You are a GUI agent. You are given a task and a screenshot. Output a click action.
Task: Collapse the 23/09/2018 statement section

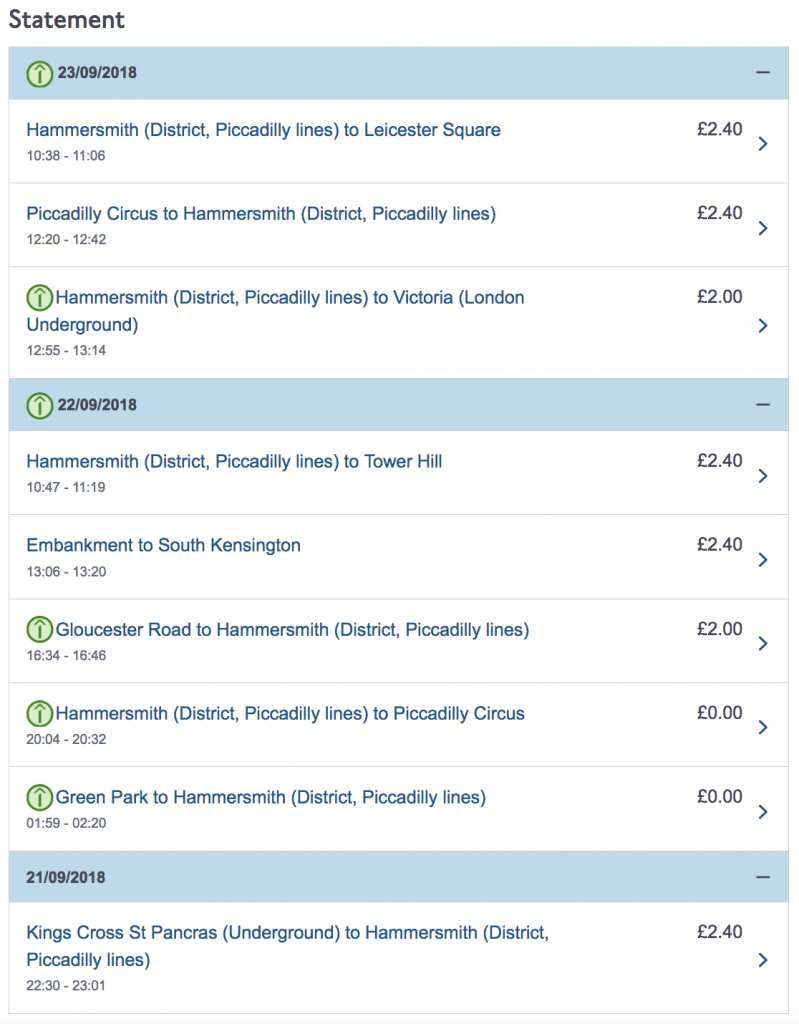763,73
